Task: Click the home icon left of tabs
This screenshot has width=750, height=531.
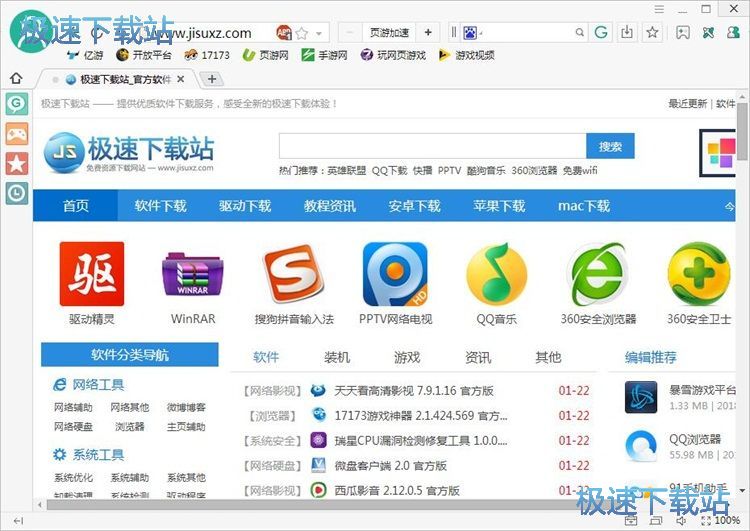Action: click(16, 78)
